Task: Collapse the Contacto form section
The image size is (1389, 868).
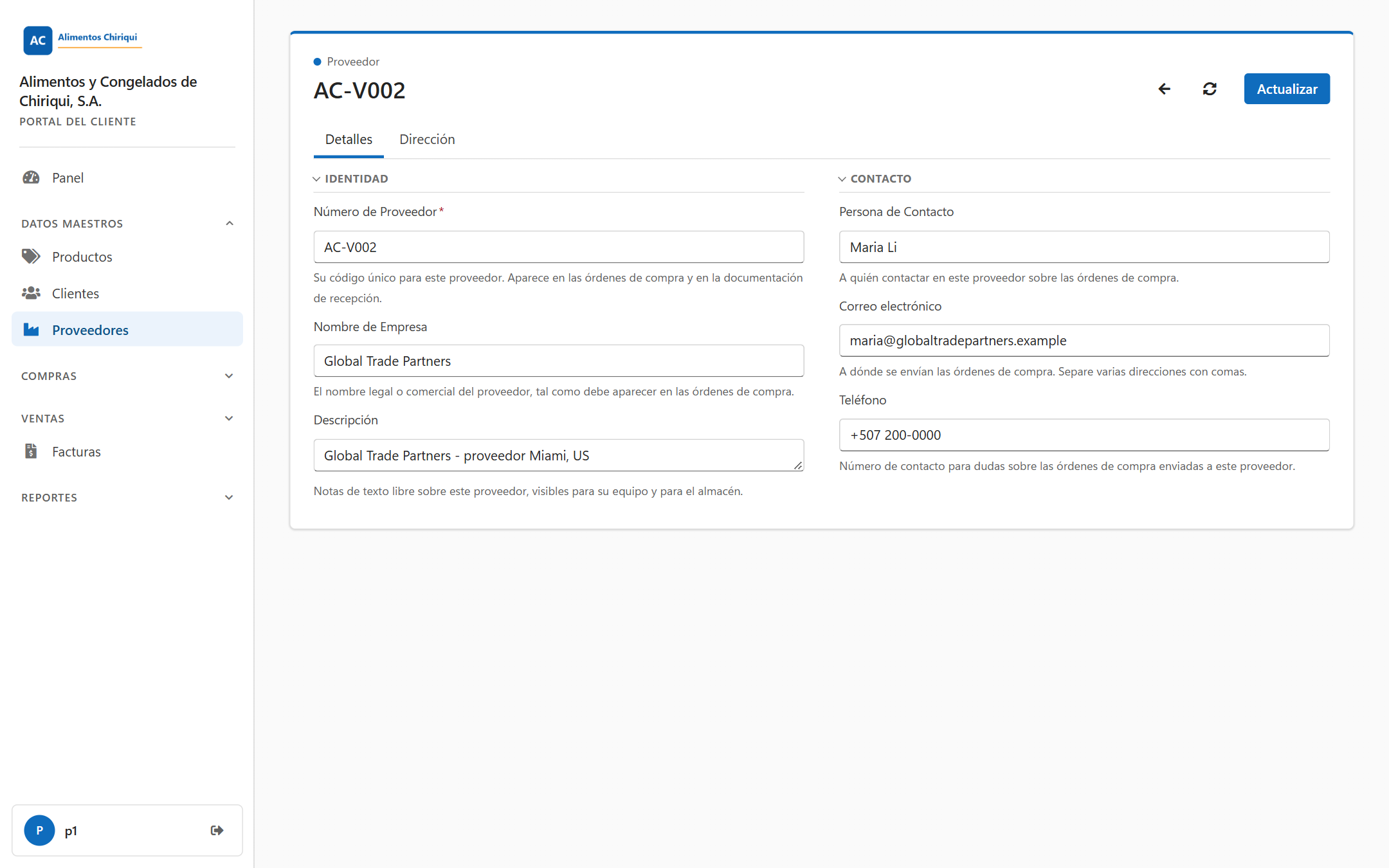Action: [x=876, y=179]
